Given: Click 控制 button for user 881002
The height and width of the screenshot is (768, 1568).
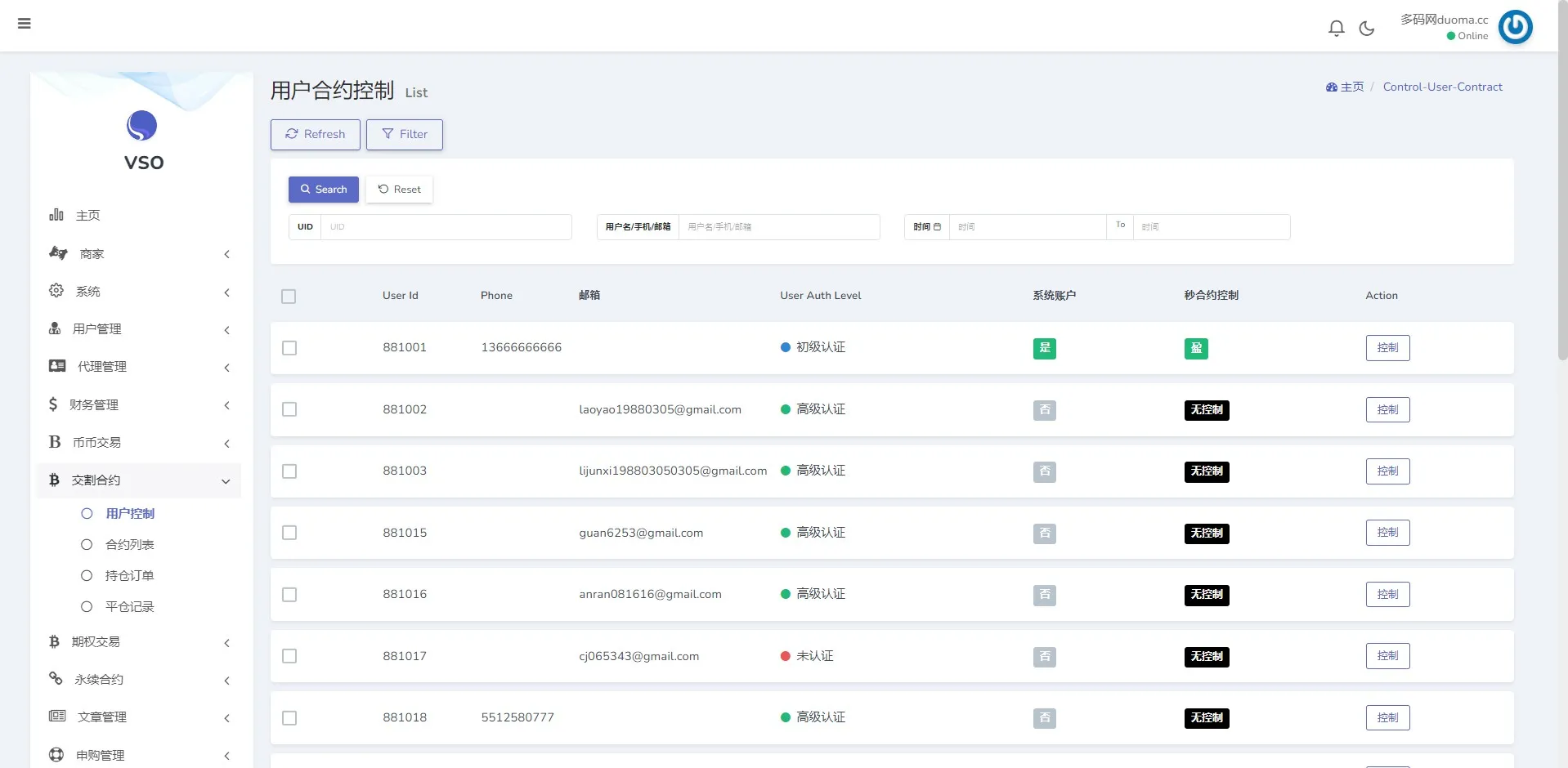Looking at the screenshot, I should tap(1387, 410).
